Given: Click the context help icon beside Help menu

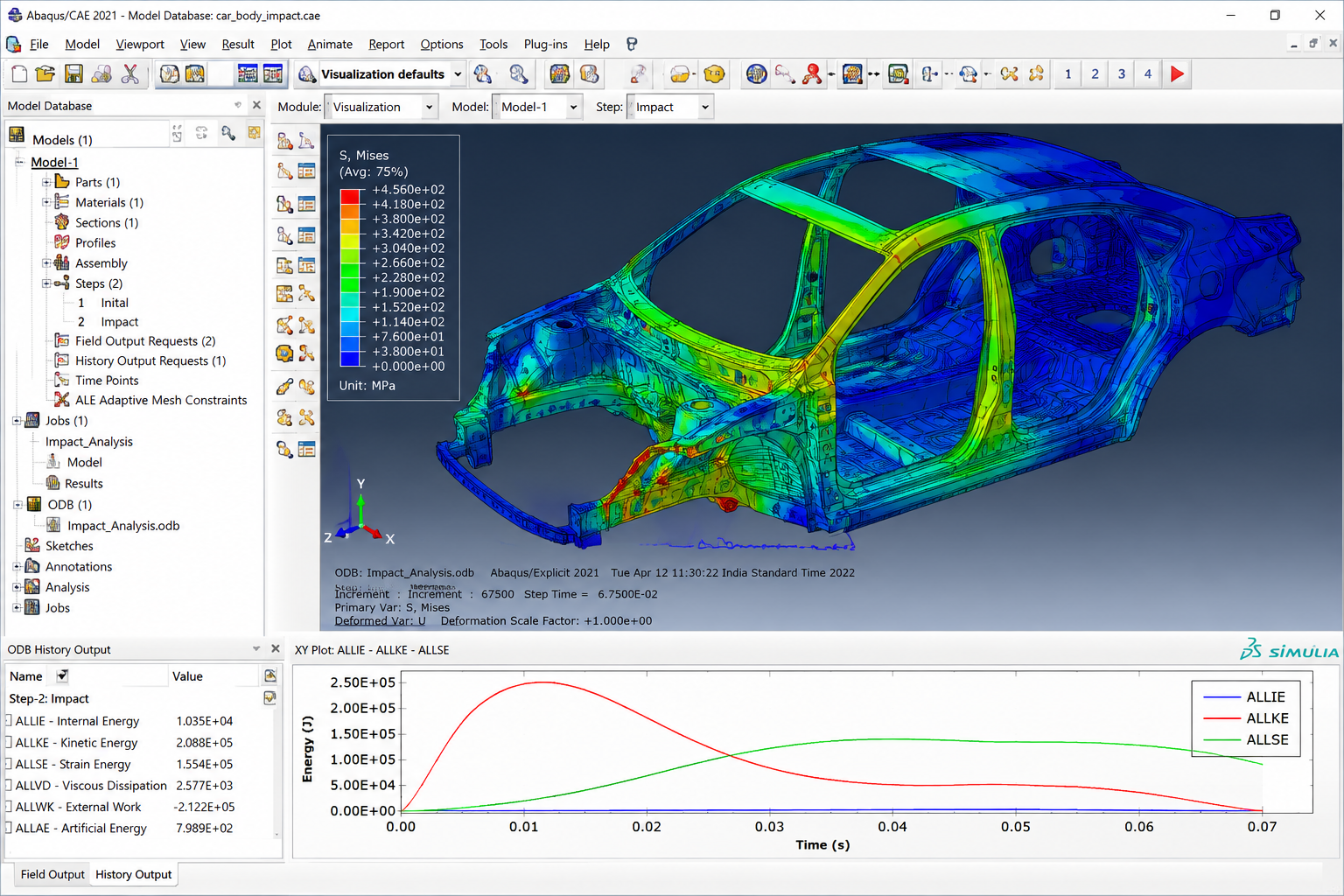Looking at the screenshot, I should coord(632,44).
